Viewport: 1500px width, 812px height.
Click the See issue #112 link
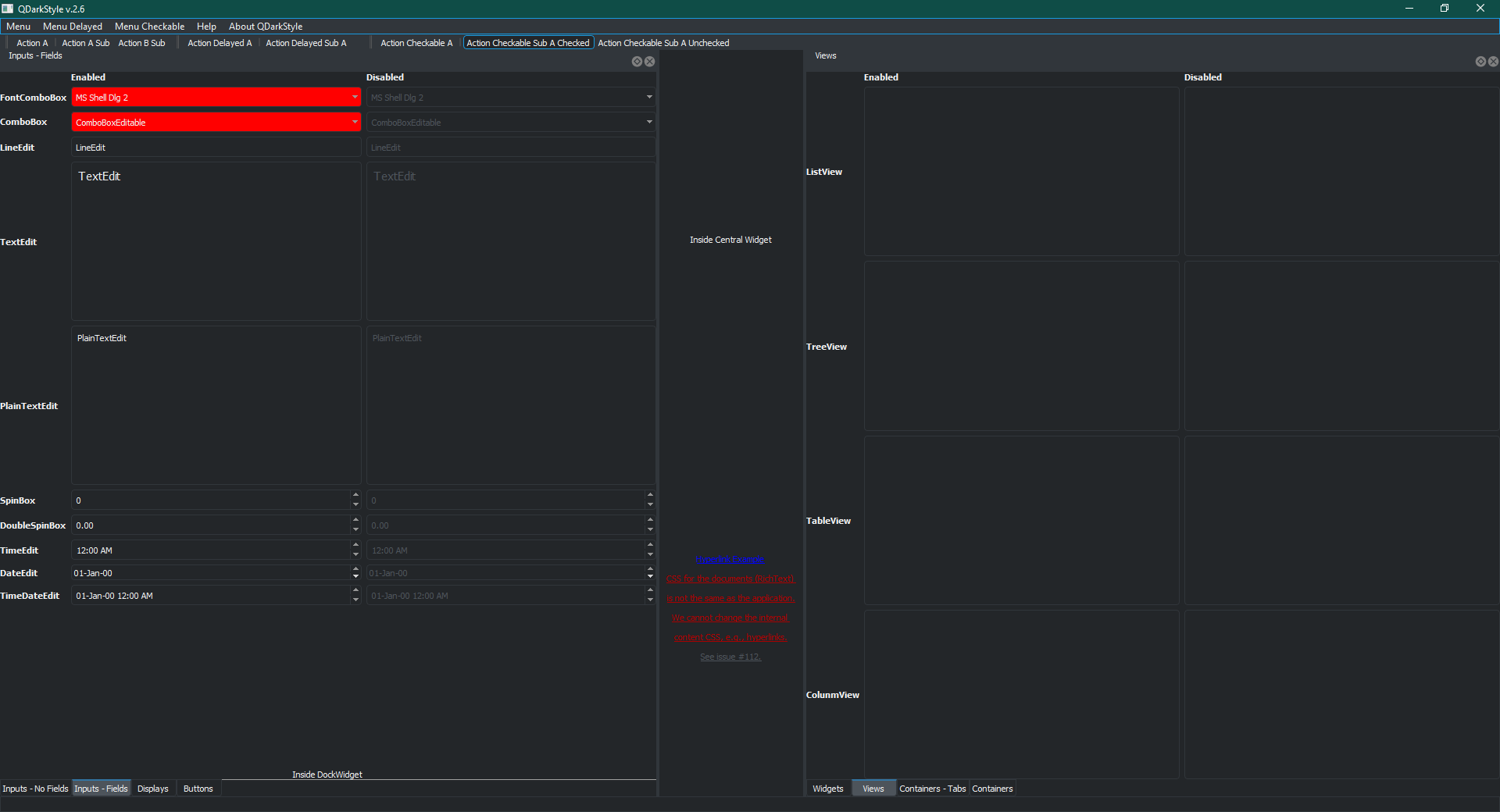pos(730,657)
